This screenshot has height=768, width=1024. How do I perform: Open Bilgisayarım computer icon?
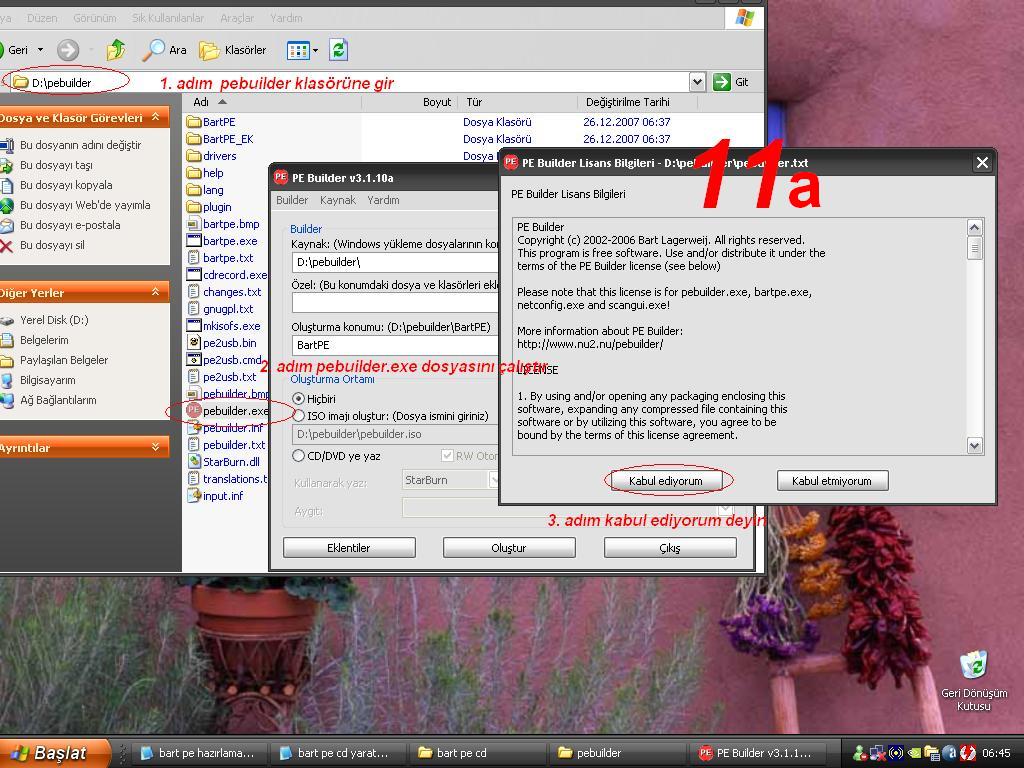pyautogui.click(x=7, y=380)
